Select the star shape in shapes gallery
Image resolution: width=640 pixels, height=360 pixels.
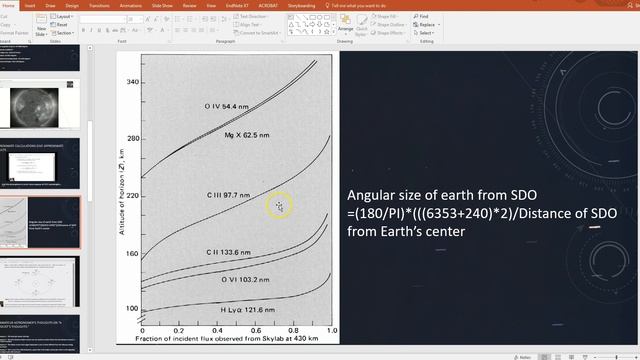tap(327, 31)
